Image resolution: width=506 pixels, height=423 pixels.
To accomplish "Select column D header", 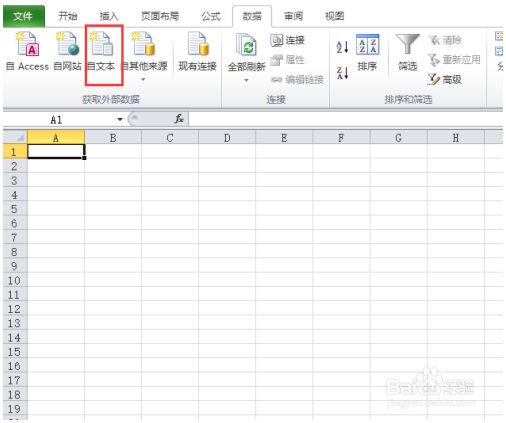I will (227, 138).
